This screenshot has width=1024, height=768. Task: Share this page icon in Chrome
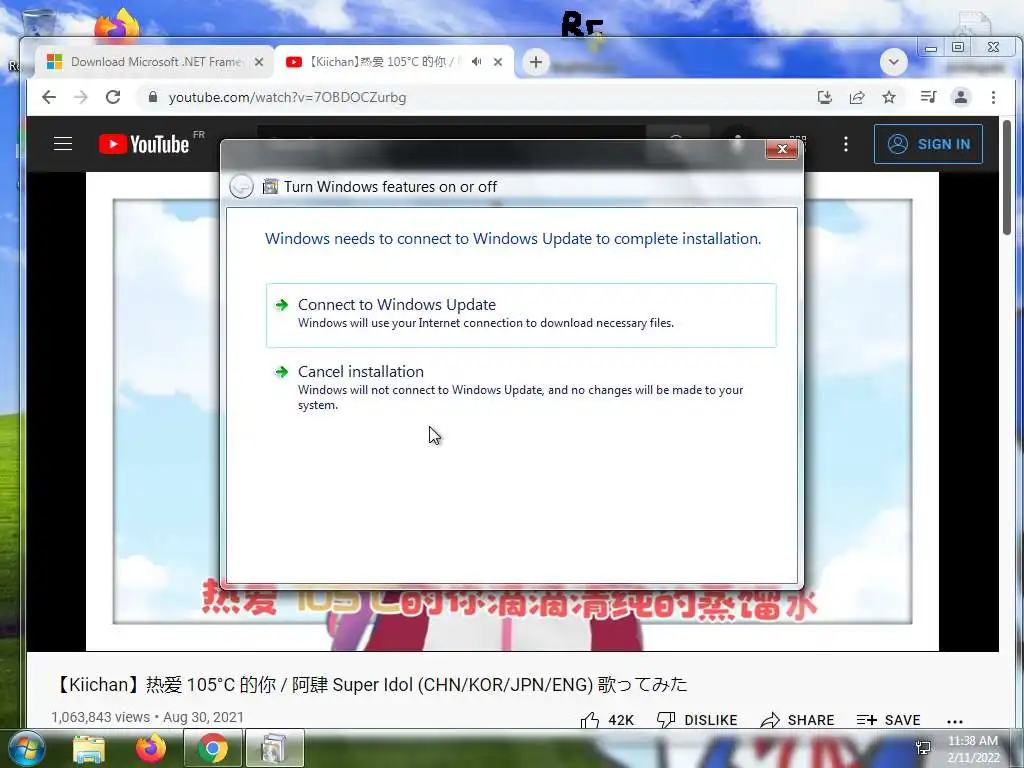[857, 97]
